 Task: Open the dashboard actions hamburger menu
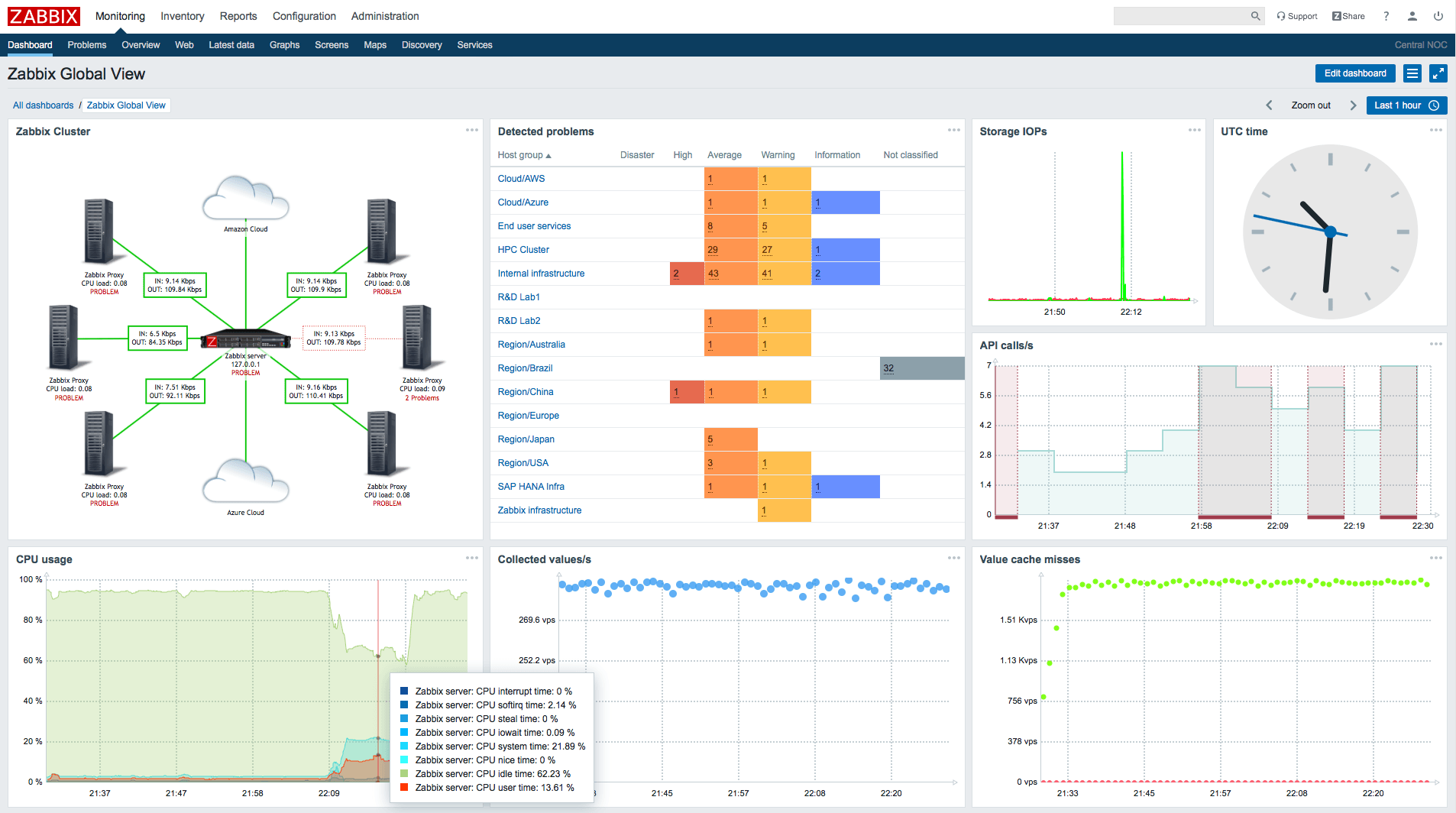click(x=1412, y=73)
